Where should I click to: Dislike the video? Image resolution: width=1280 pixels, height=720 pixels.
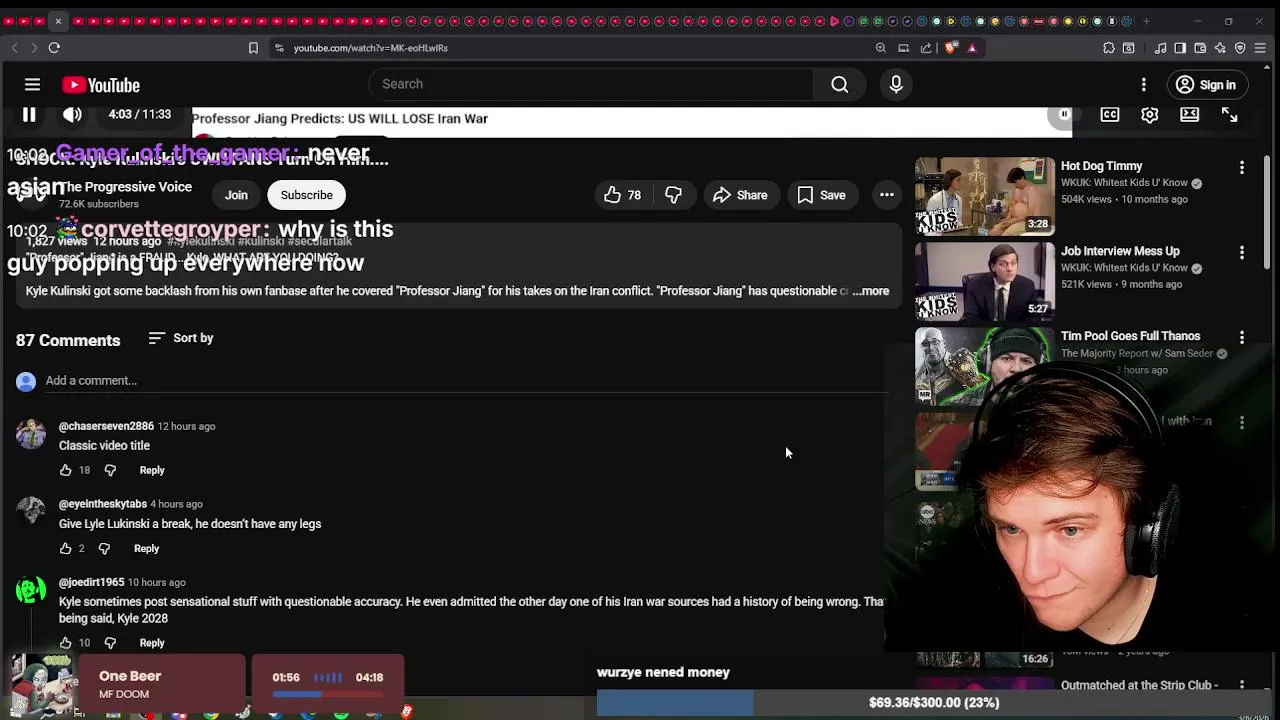point(674,195)
